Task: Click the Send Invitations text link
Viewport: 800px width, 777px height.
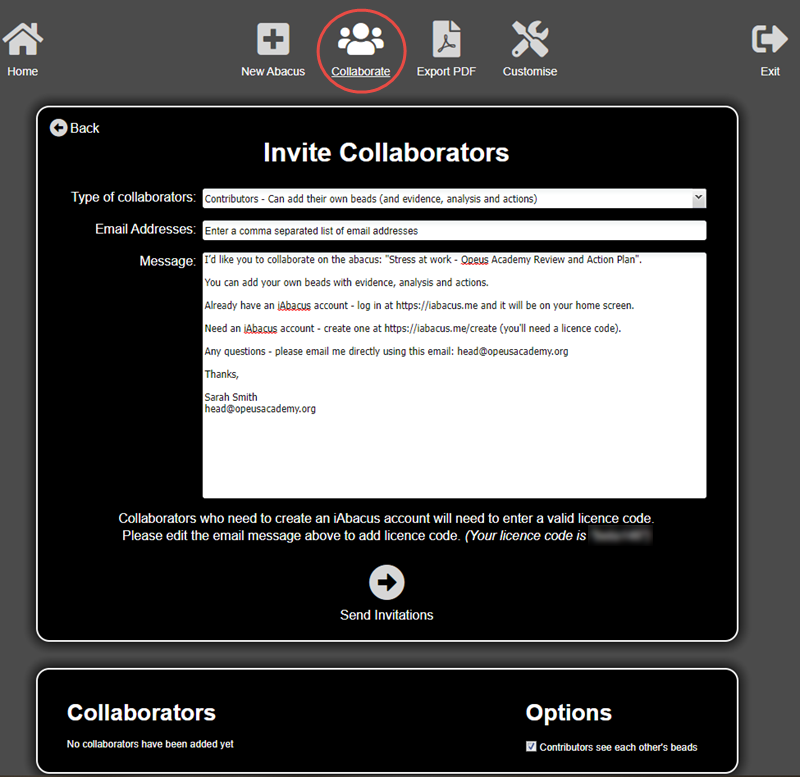Action: pos(386,615)
